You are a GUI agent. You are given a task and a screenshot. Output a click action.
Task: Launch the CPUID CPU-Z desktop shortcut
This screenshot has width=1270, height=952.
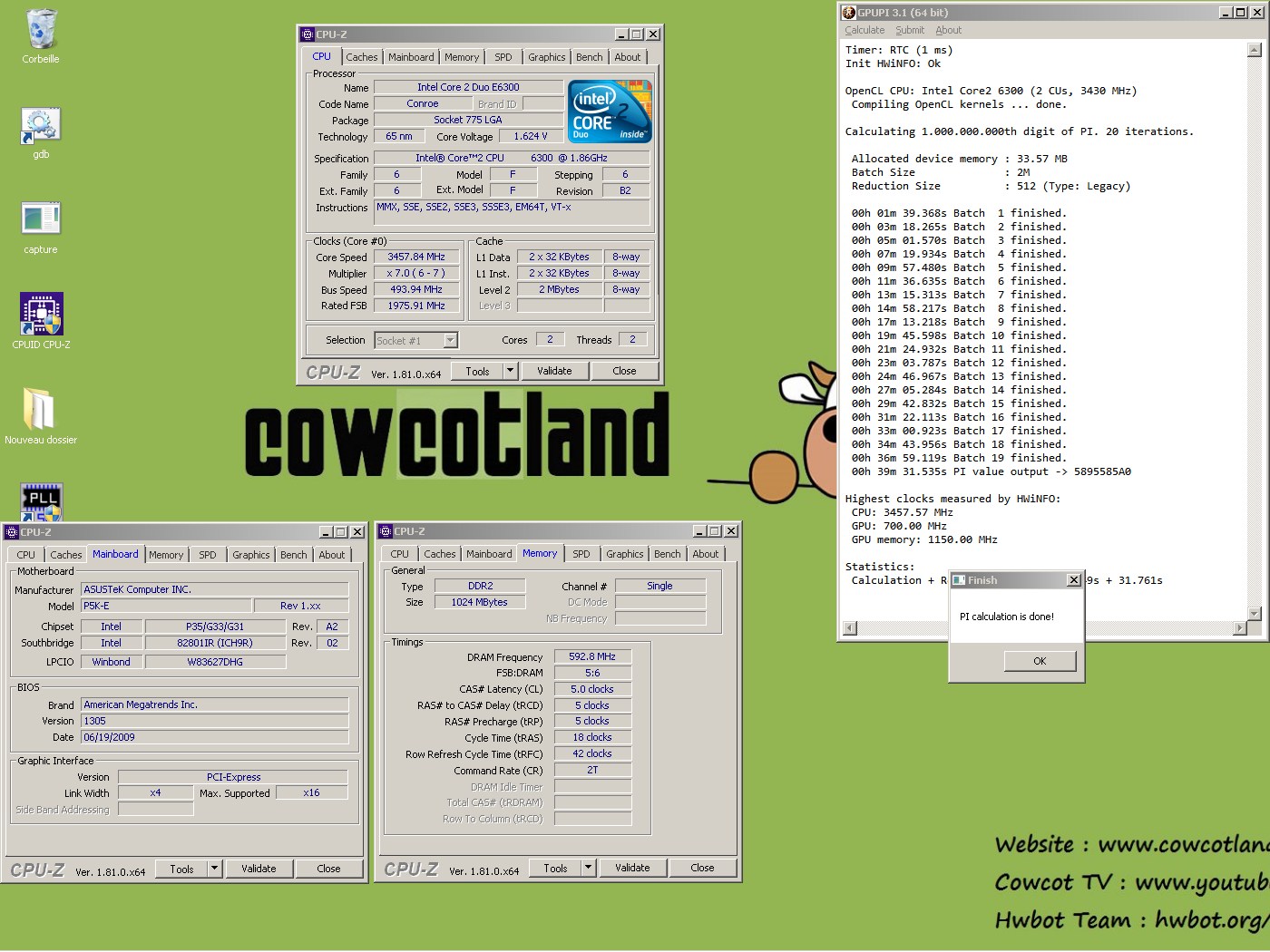coord(41,314)
